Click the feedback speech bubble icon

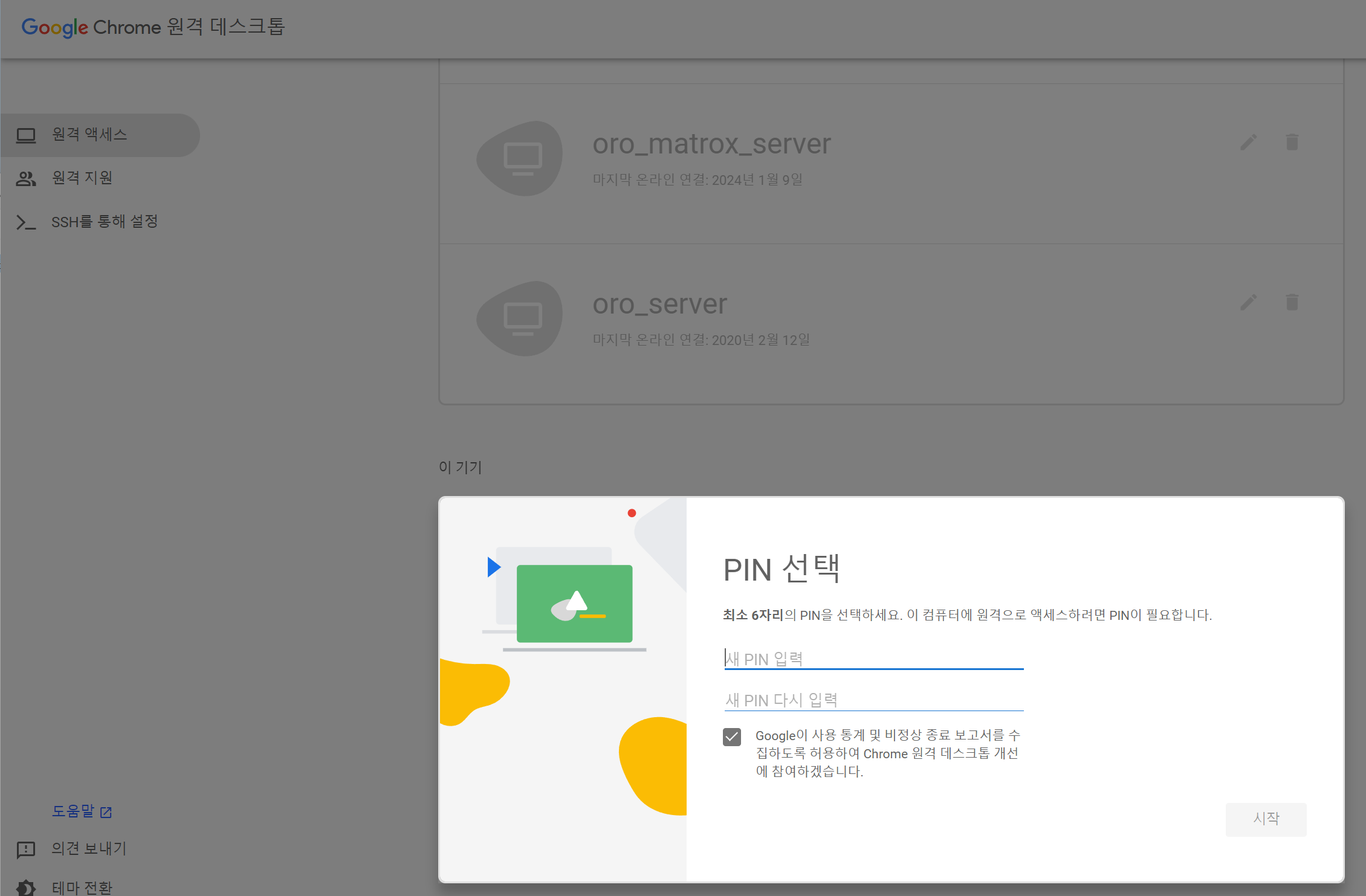click(x=26, y=850)
